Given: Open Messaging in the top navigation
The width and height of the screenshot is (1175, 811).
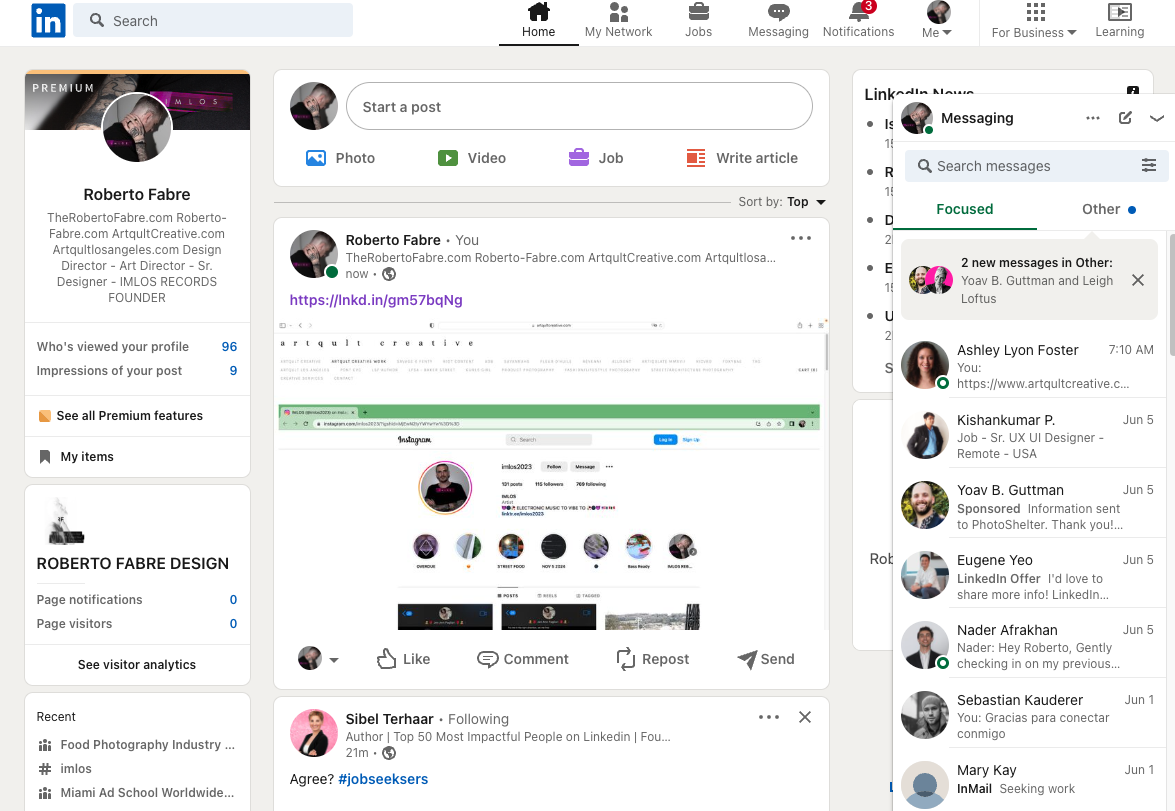Looking at the screenshot, I should [x=778, y=21].
